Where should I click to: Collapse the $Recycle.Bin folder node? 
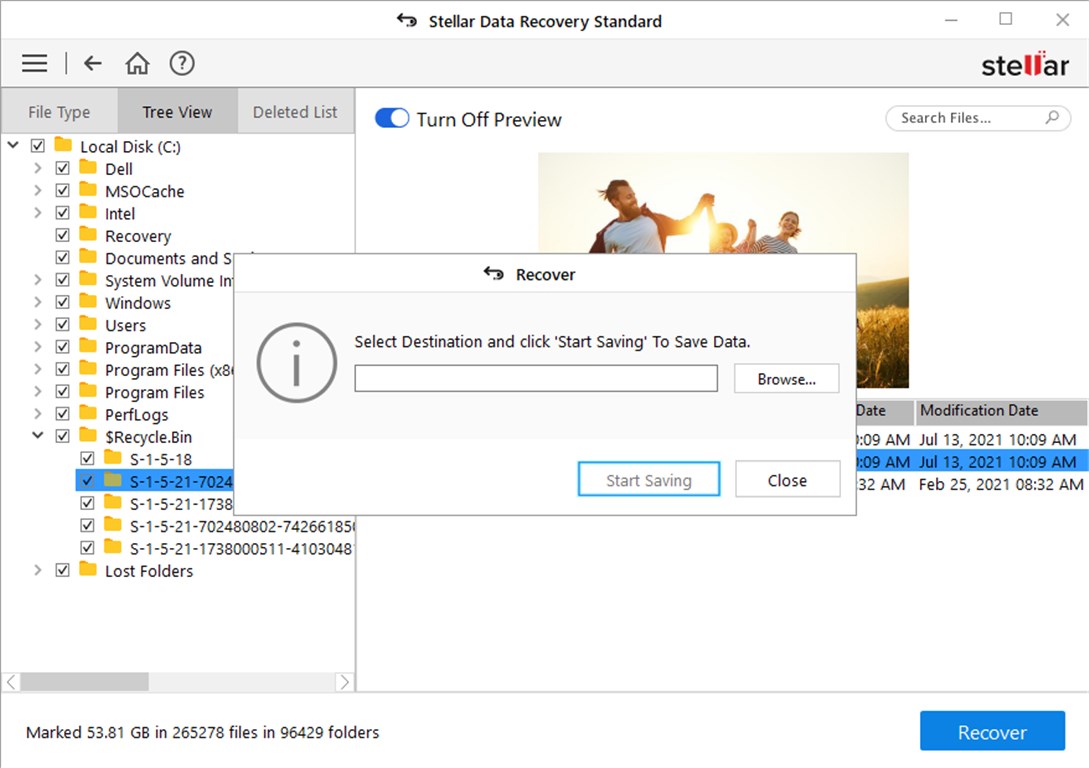point(38,435)
